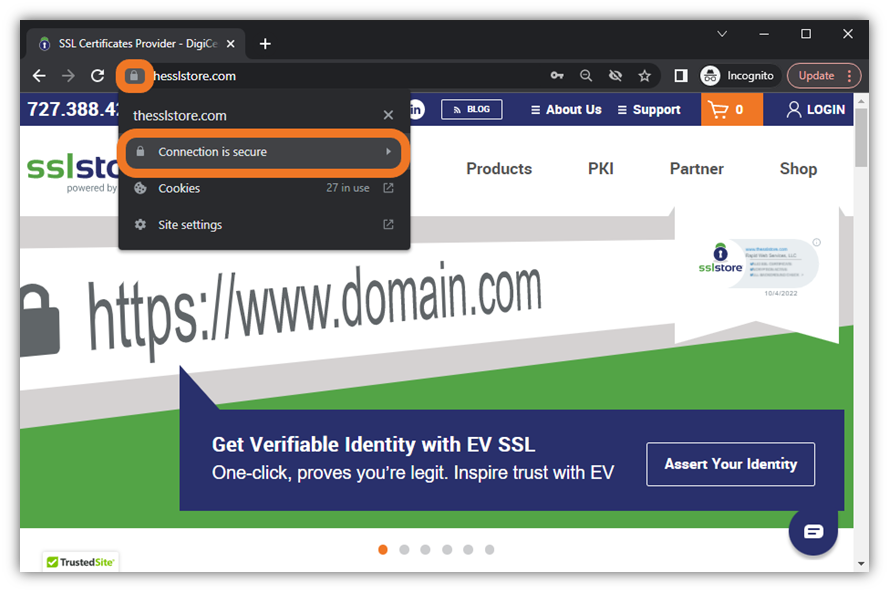The height and width of the screenshot is (592, 889).
Task: Open the PKI navigation item
Action: click(x=600, y=169)
